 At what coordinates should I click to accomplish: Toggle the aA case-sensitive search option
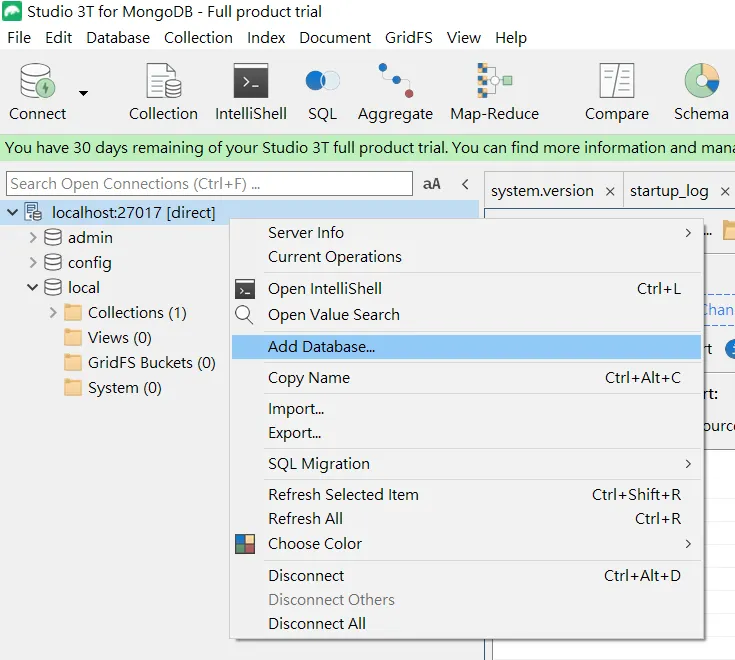coord(432,184)
